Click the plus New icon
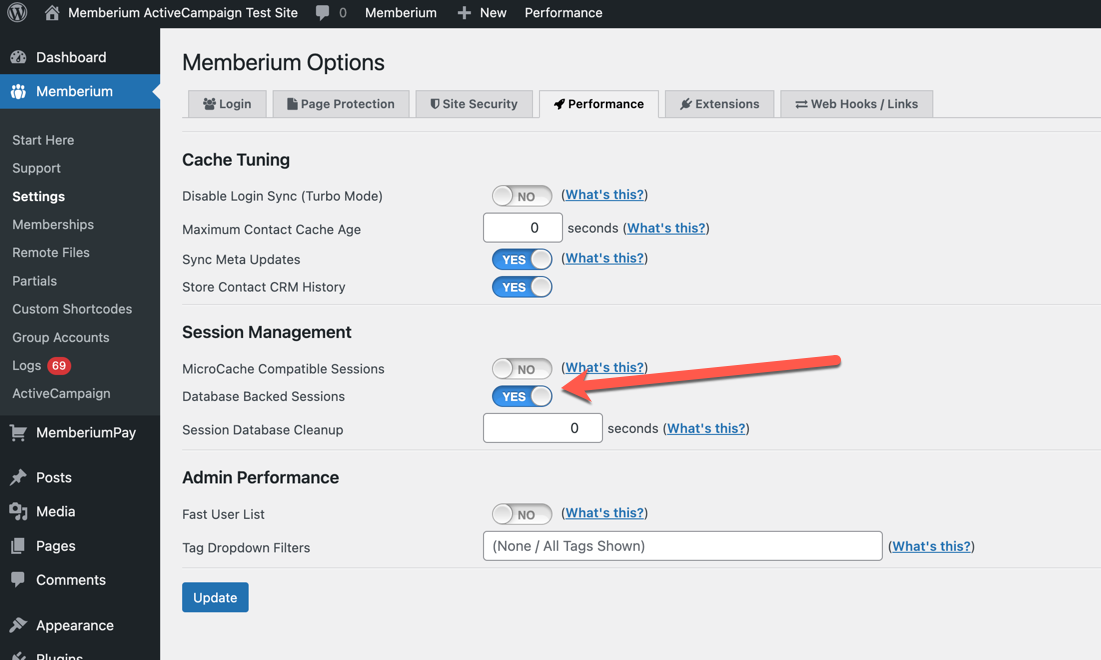The height and width of the screenshot is (660, 1101). [463, 13]
